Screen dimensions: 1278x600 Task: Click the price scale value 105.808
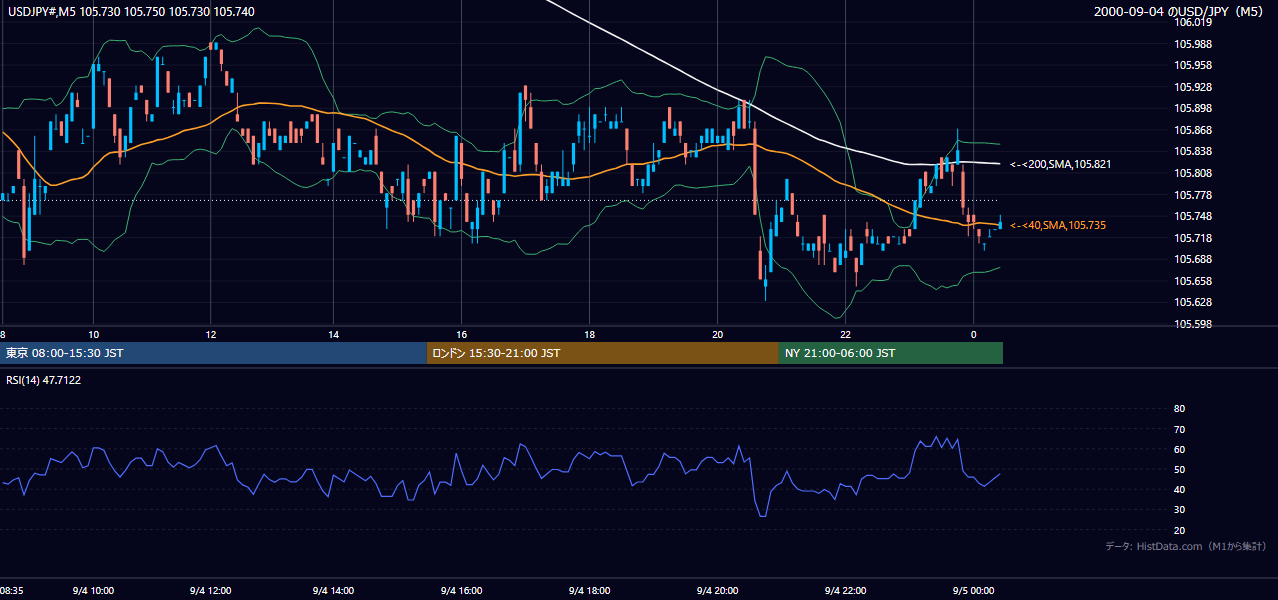tap(1192, 173)
